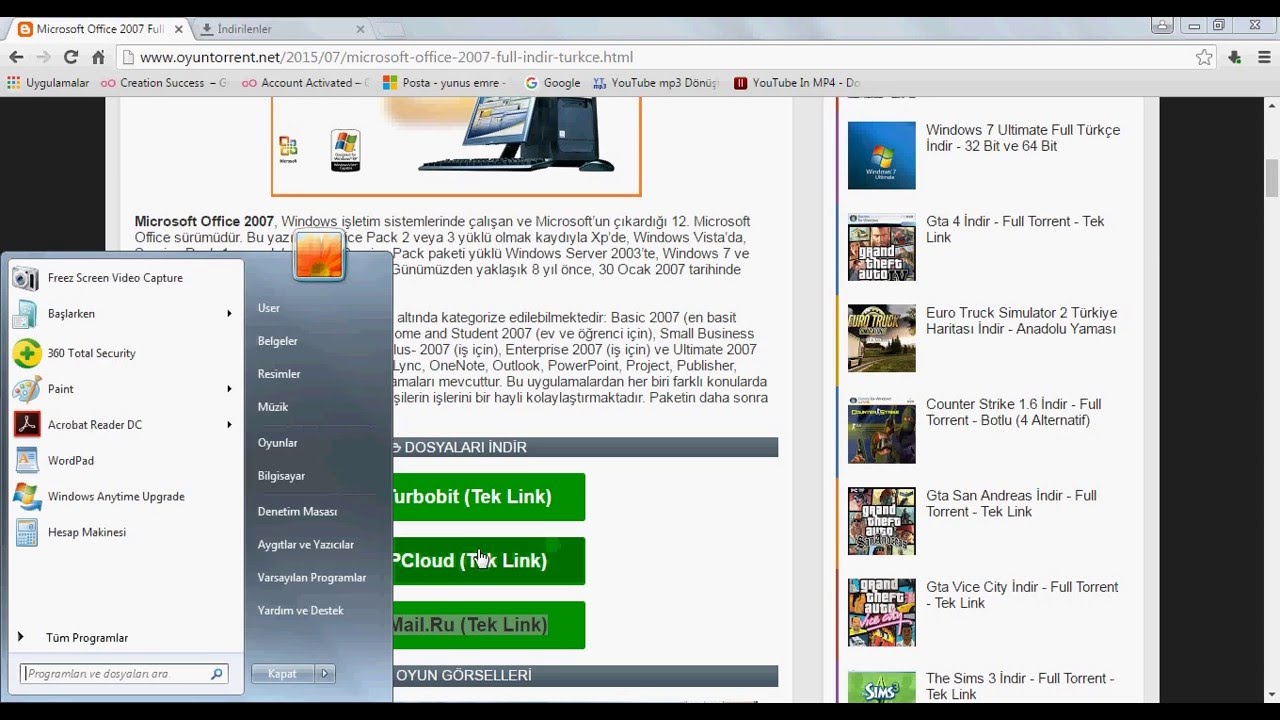
Task: Switch to İndirilenler tab
Action: click(x=280, y=29)
